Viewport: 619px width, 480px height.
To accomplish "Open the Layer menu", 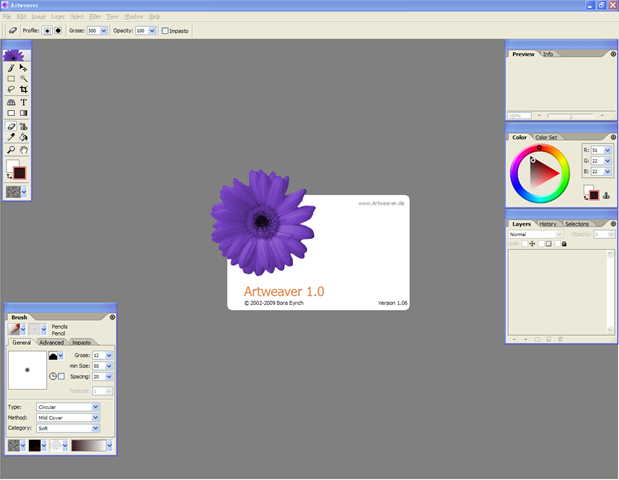I will pyautogui.click(x=58, y=17).
